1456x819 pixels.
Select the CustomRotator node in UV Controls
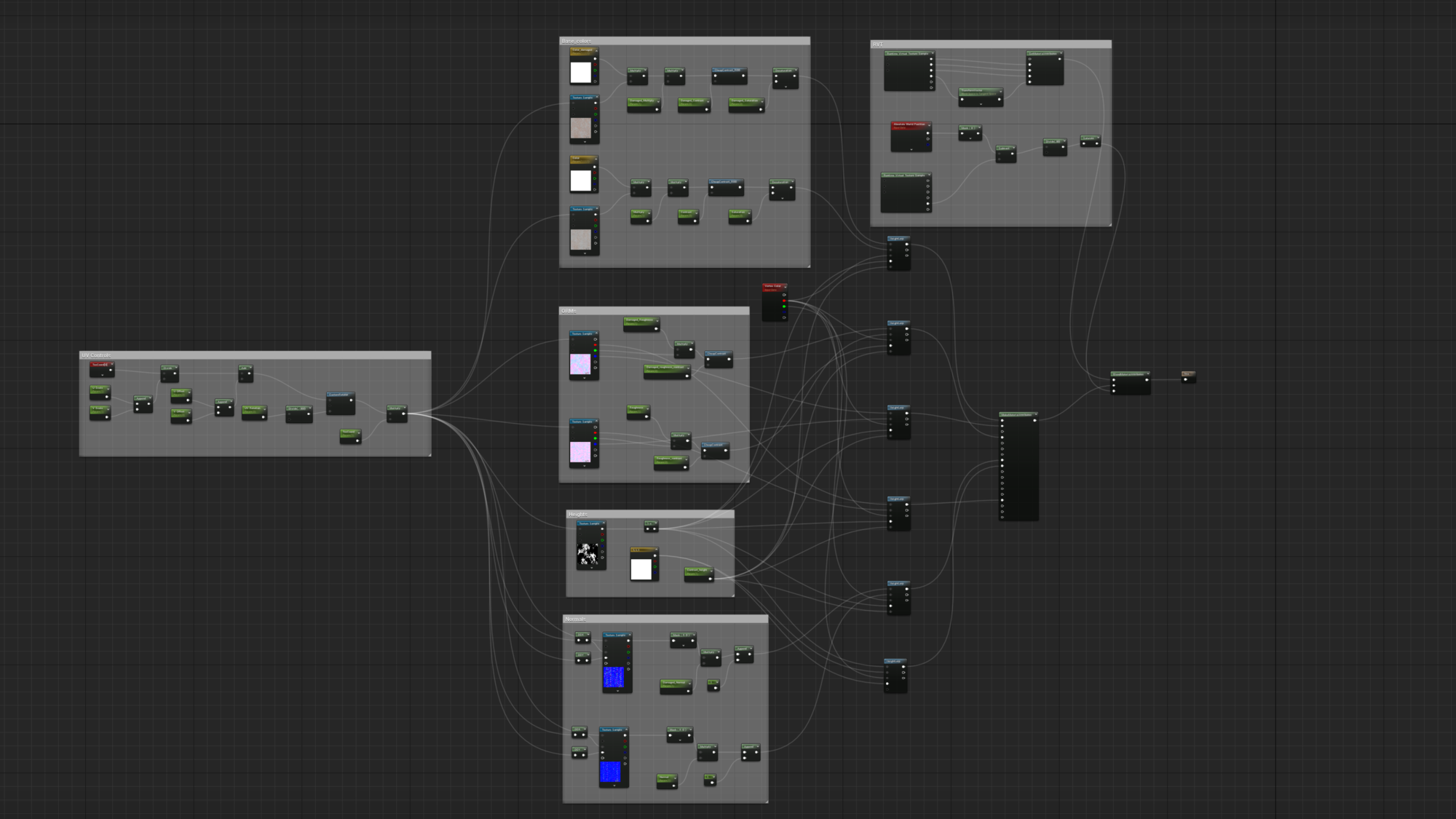(340, 395)
